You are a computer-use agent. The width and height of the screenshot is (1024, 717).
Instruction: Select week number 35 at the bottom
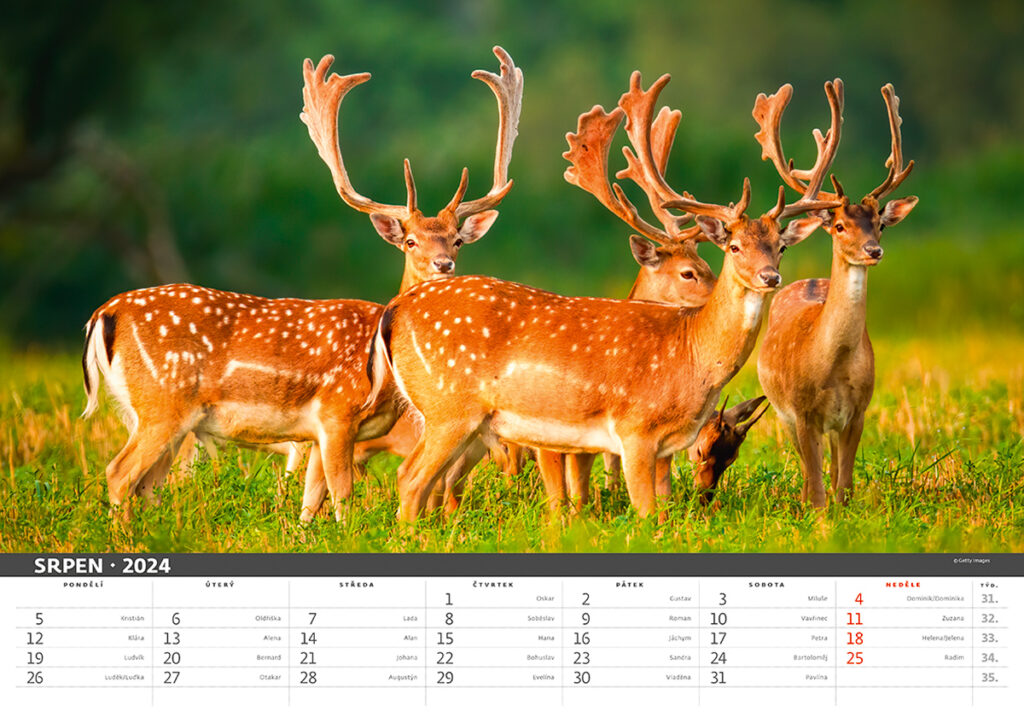point(989,677)
